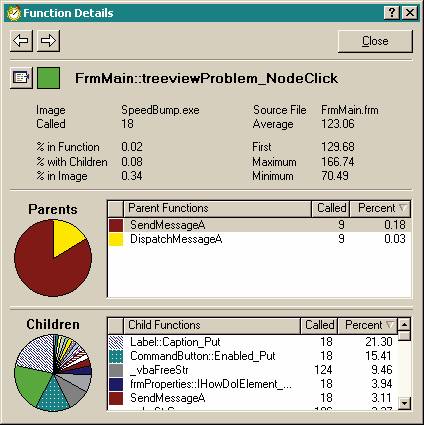The width and height of the screenshot is (424, 425).
Task: Select the SendMessageA parent function row
Action: (259, 225)
